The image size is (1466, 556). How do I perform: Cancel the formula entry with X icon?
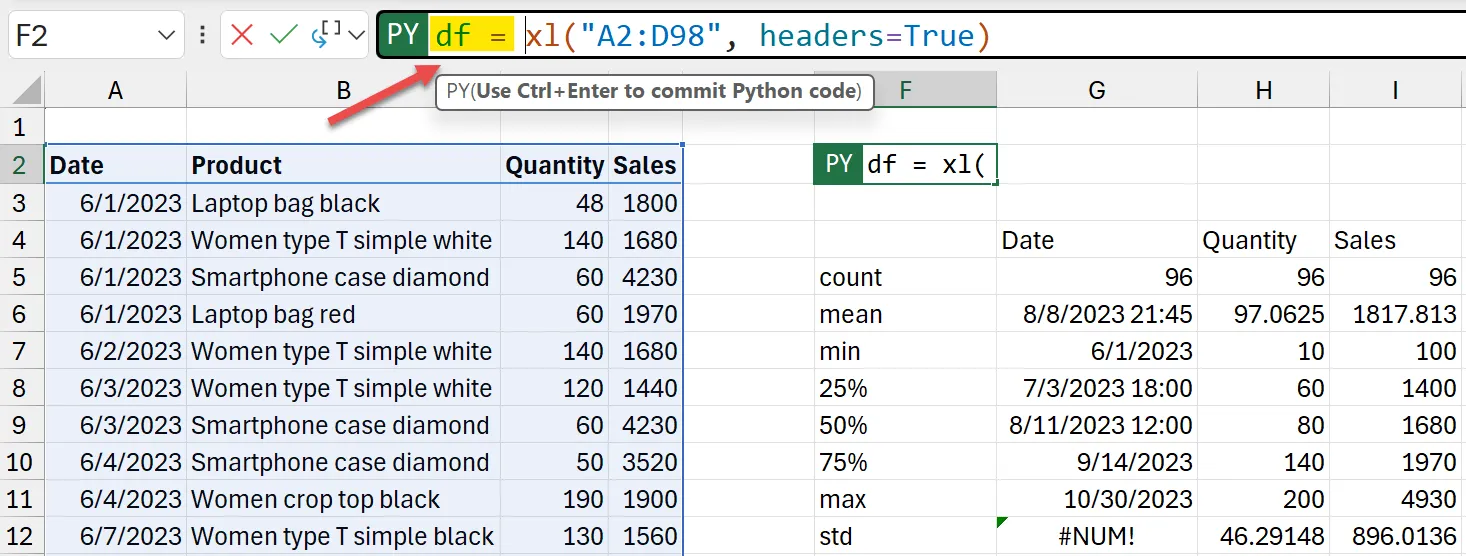coord(241,36)
